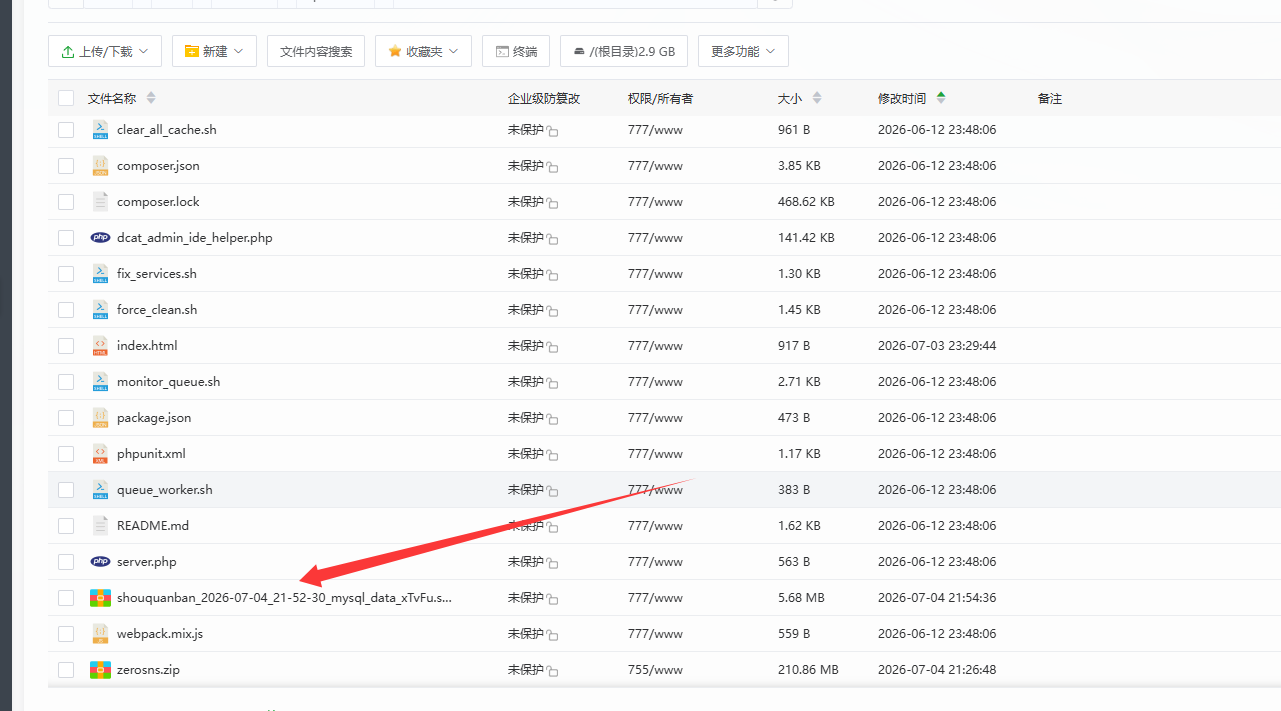Screen dimensions: 1281x711
Task: Tick the select-all checkbox in the header
Action: tap(66, 98)
